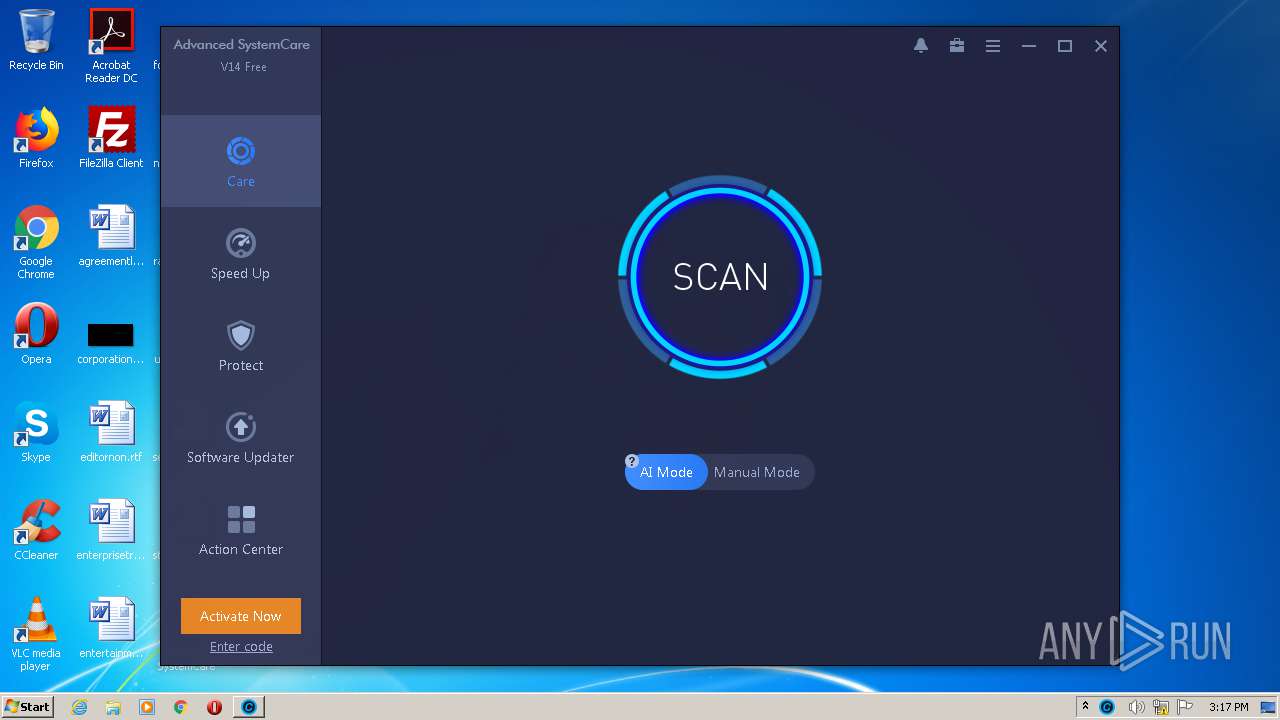
Task: Select the agreementl... Word document on desktop
Action: point(111,236)
